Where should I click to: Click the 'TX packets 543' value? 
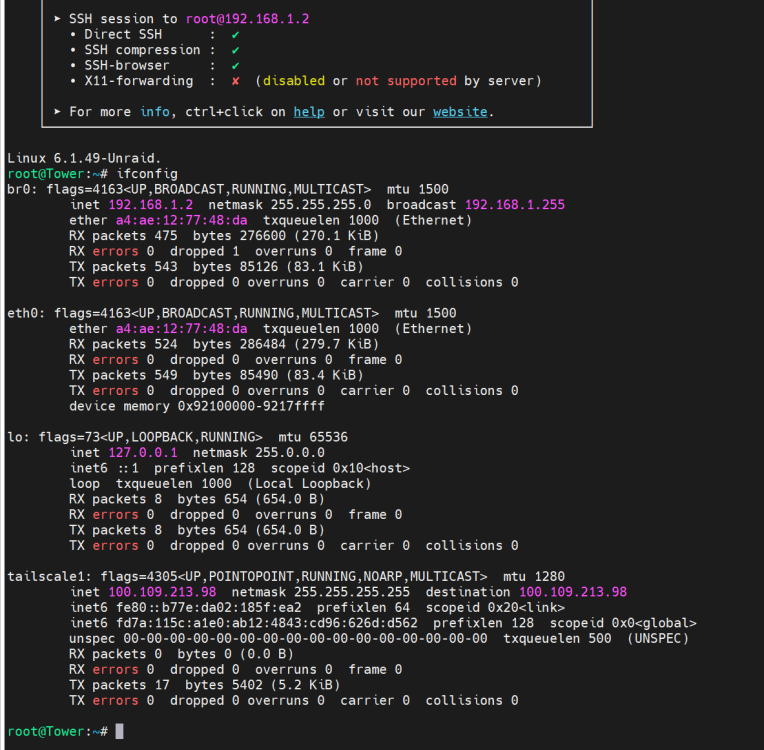click(123, 267)
